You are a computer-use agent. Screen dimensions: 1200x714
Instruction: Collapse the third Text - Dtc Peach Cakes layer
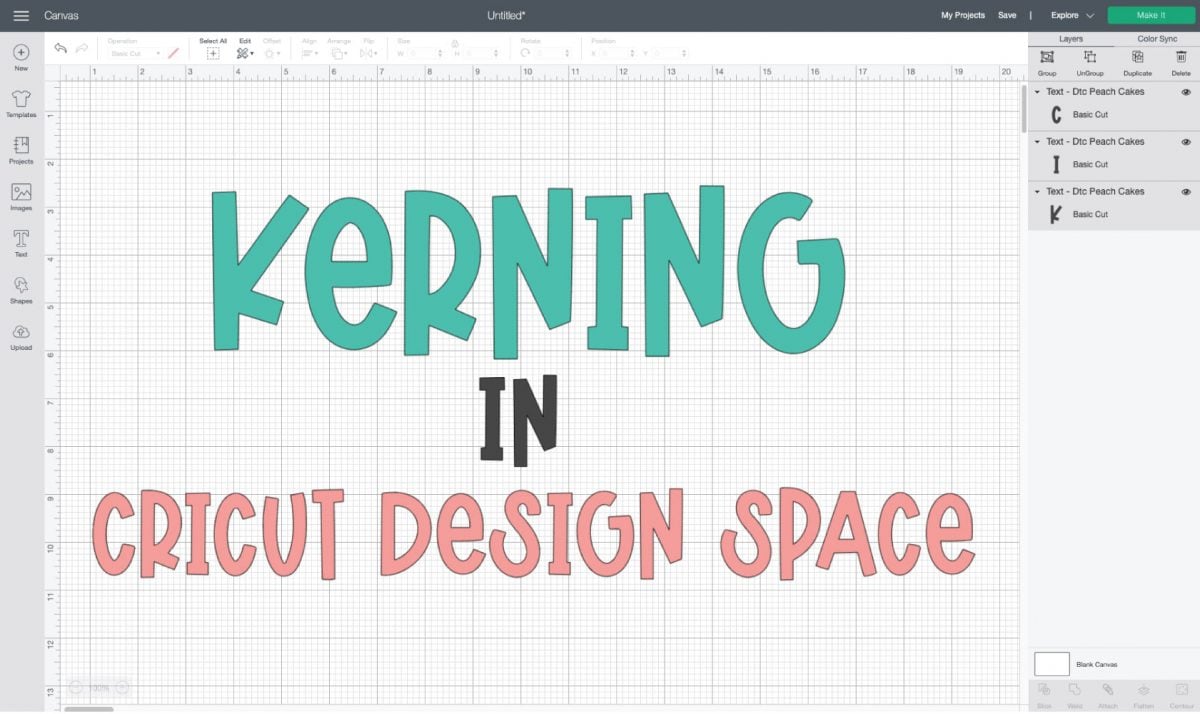(x=1037, y=192)
